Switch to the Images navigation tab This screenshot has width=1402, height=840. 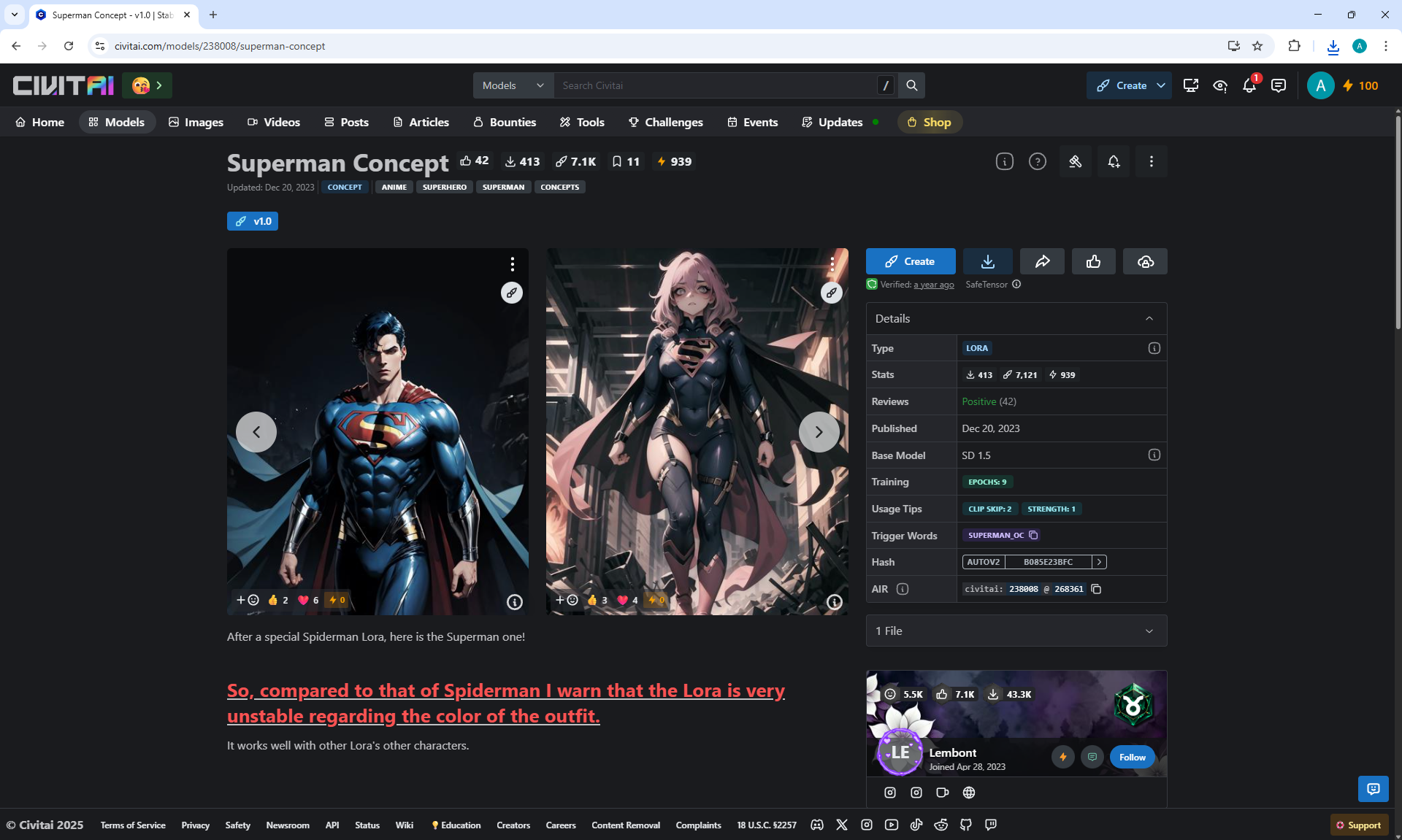click(196, 122)
